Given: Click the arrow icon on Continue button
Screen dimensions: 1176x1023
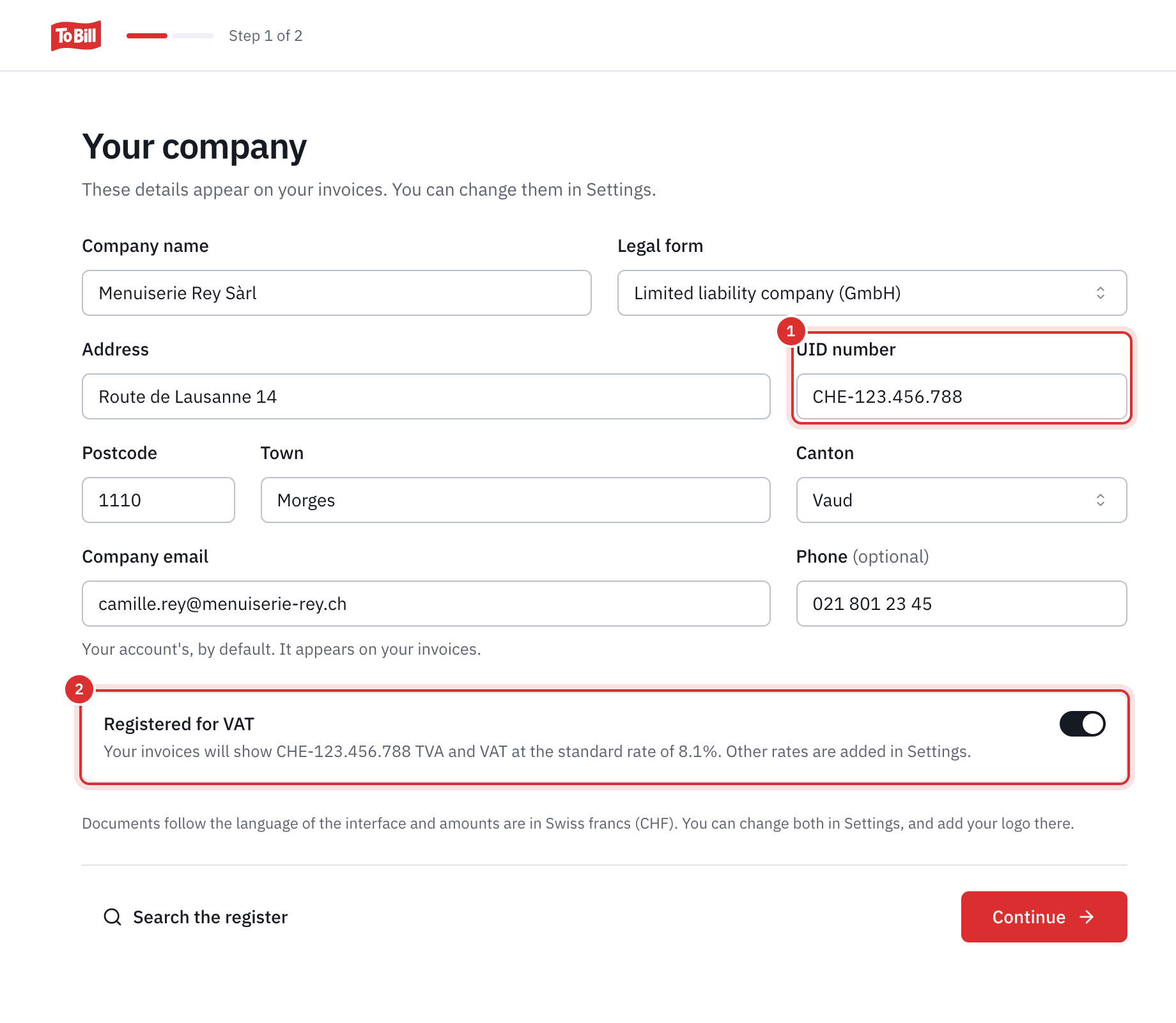Looking at the screenshot, I should click(x=1087, y=917).
